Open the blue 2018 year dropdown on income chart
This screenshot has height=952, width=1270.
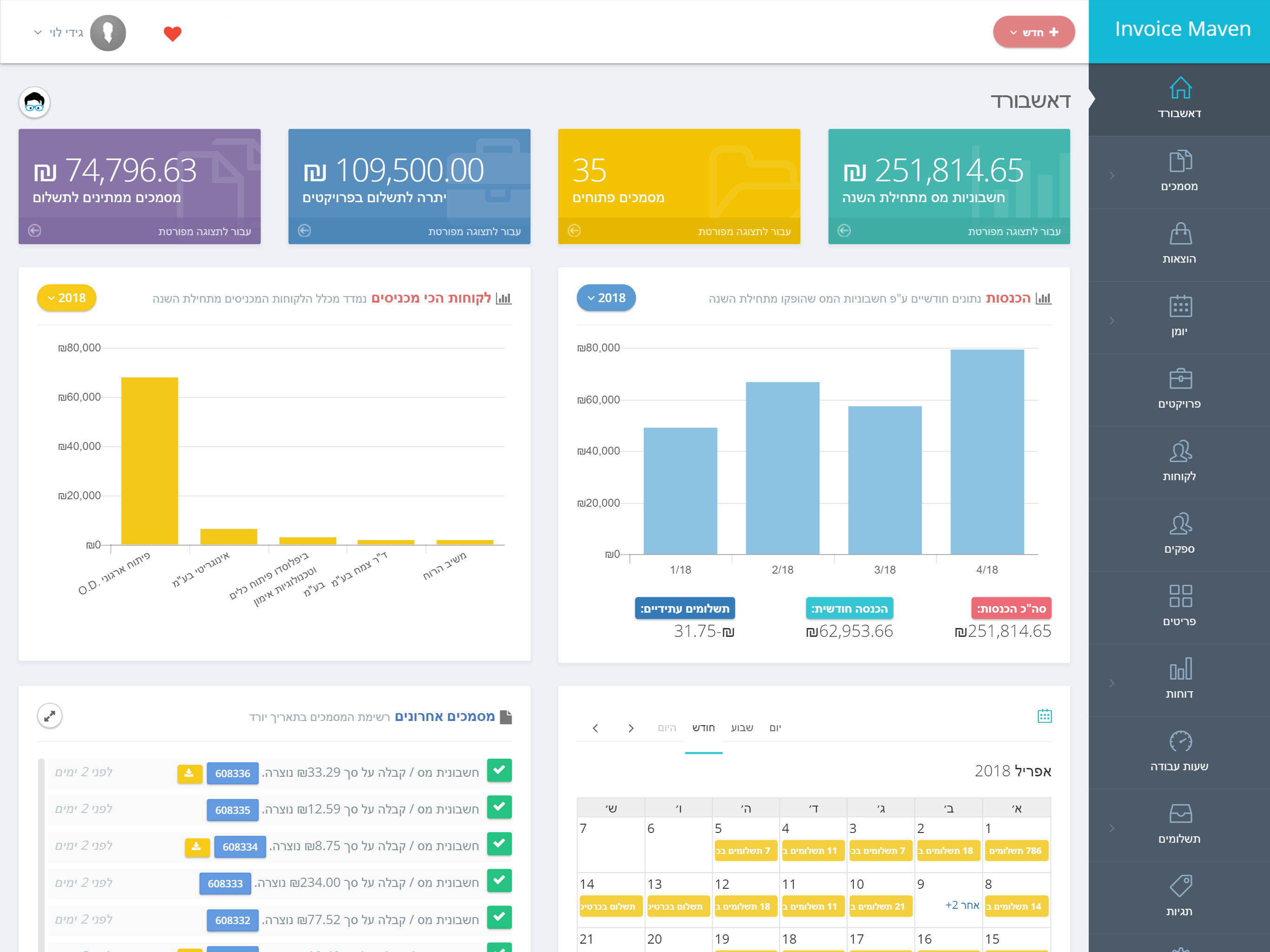click(x=606, y=298)
